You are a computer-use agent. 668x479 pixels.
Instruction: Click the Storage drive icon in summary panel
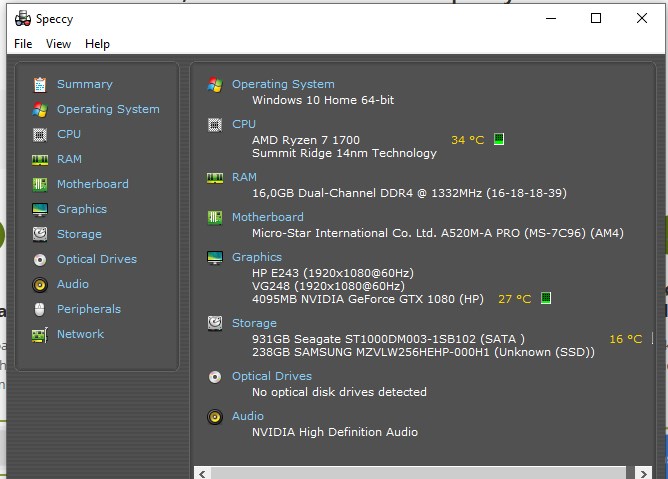click(215, 323)
